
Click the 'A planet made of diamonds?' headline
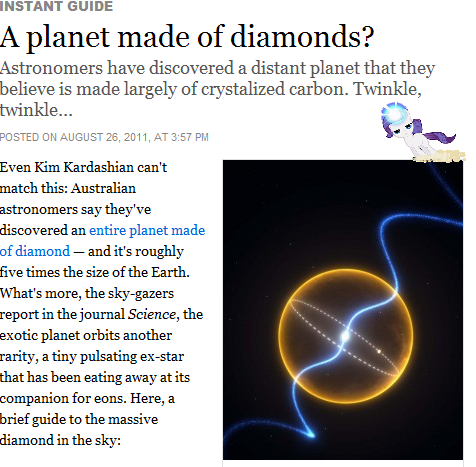(187, 37)
